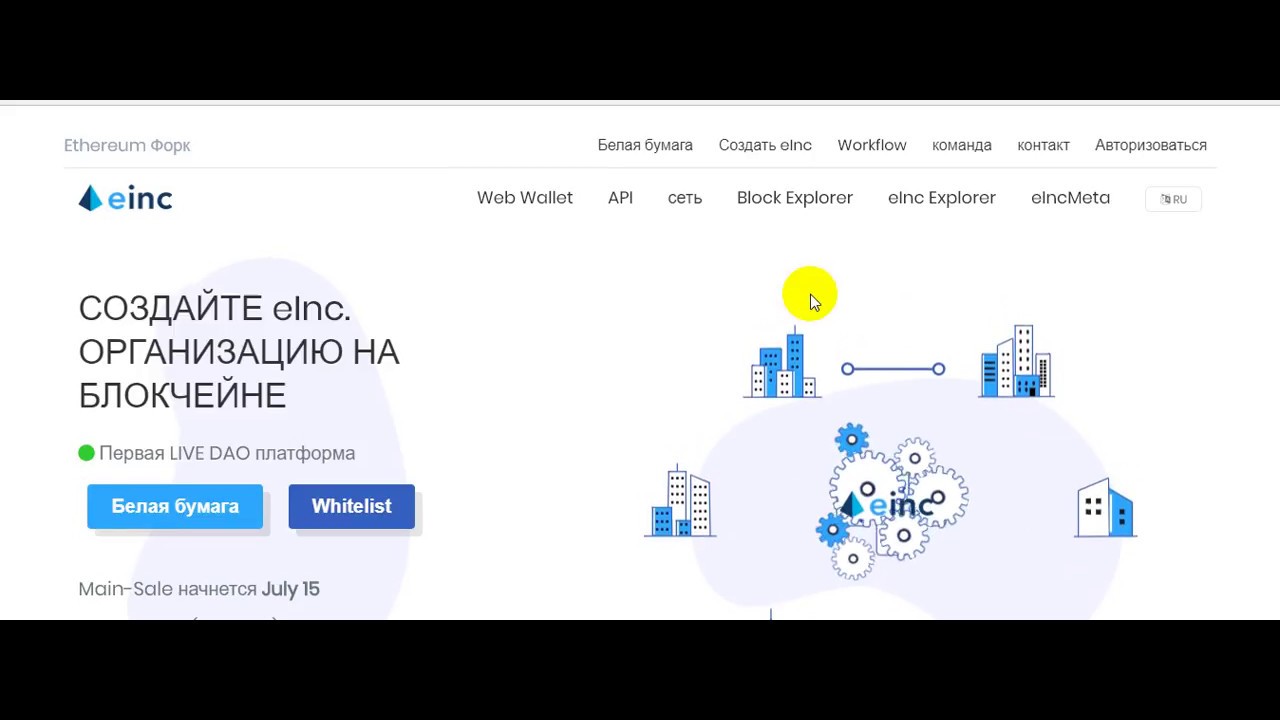
Task: Click the Первая LIVE DAO платформа text
Action: [x=227, y=453]
